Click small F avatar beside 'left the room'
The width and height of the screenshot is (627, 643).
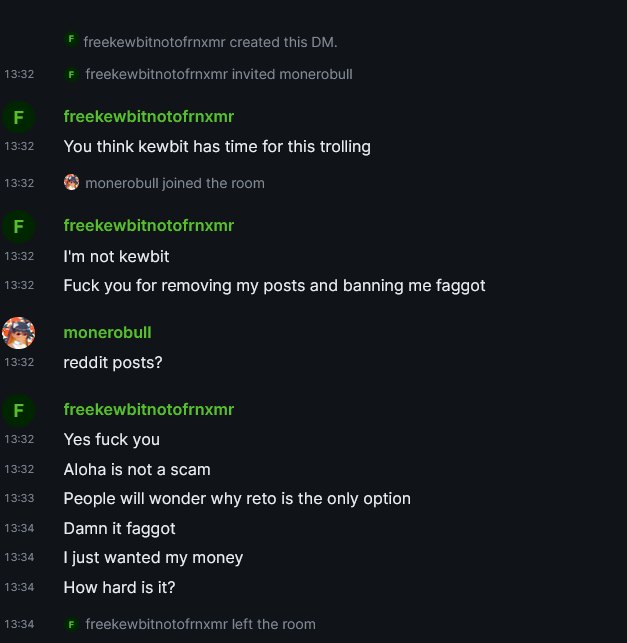pos(71,624)
